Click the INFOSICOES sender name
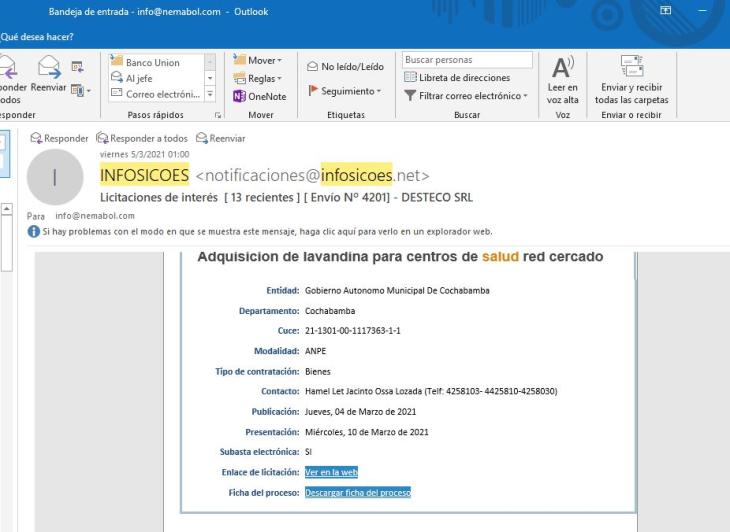The width and height of the screenshot is (730, 532). pos(144,175)
